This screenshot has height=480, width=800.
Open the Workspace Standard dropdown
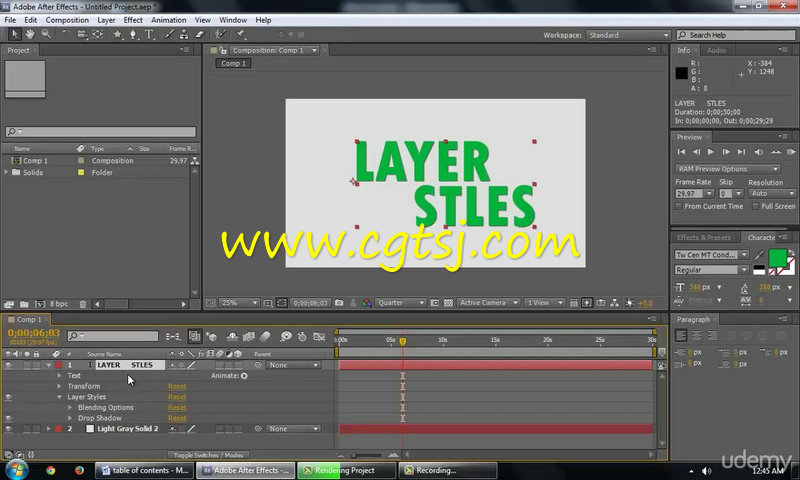[628, 35]
